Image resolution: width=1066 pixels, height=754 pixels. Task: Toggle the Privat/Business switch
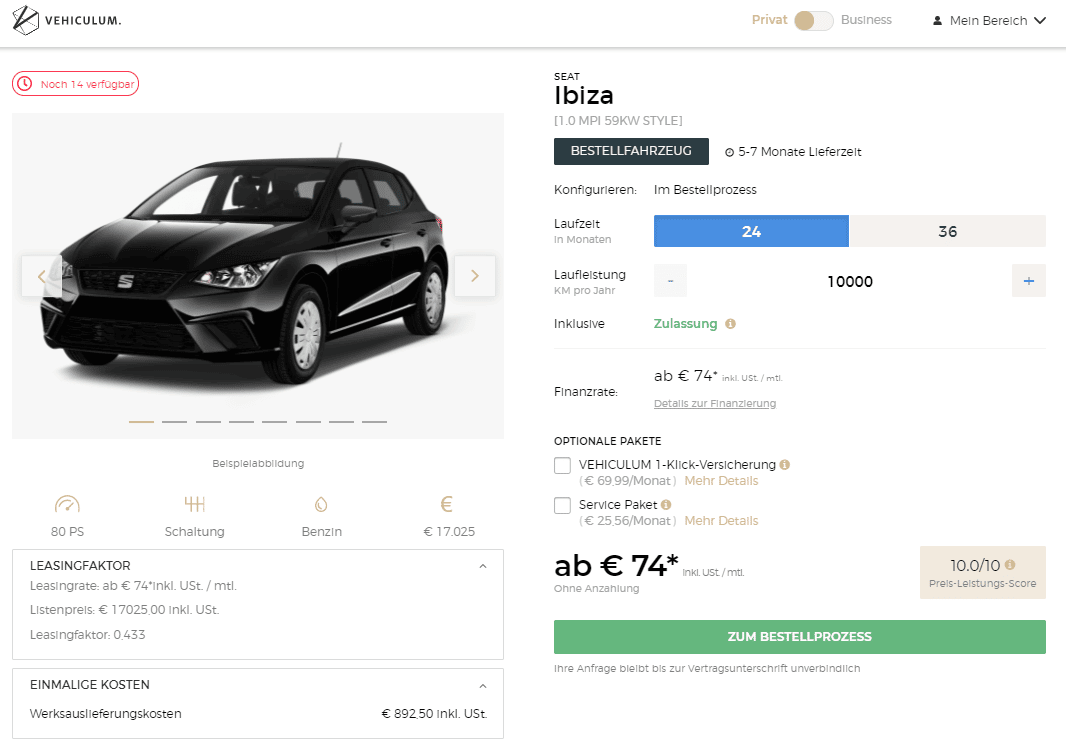[813, 21]
